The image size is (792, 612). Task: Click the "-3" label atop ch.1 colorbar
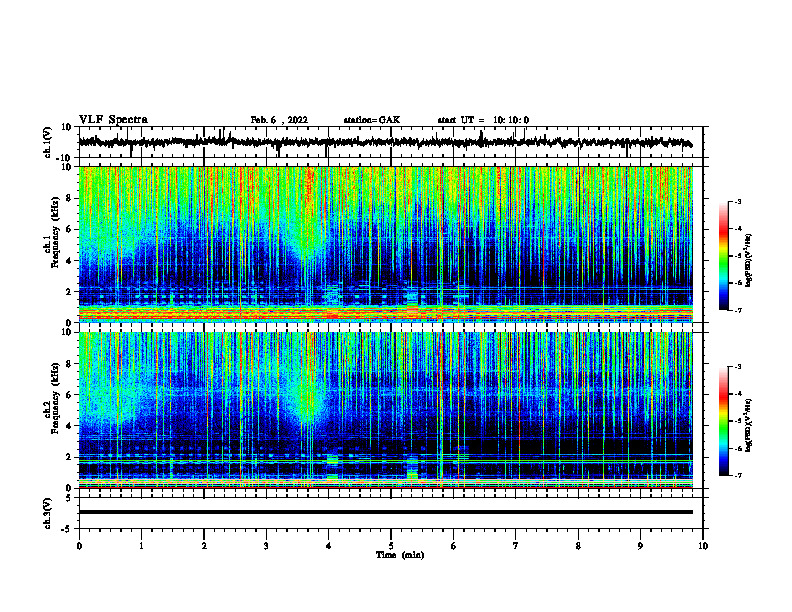[738, 201]
